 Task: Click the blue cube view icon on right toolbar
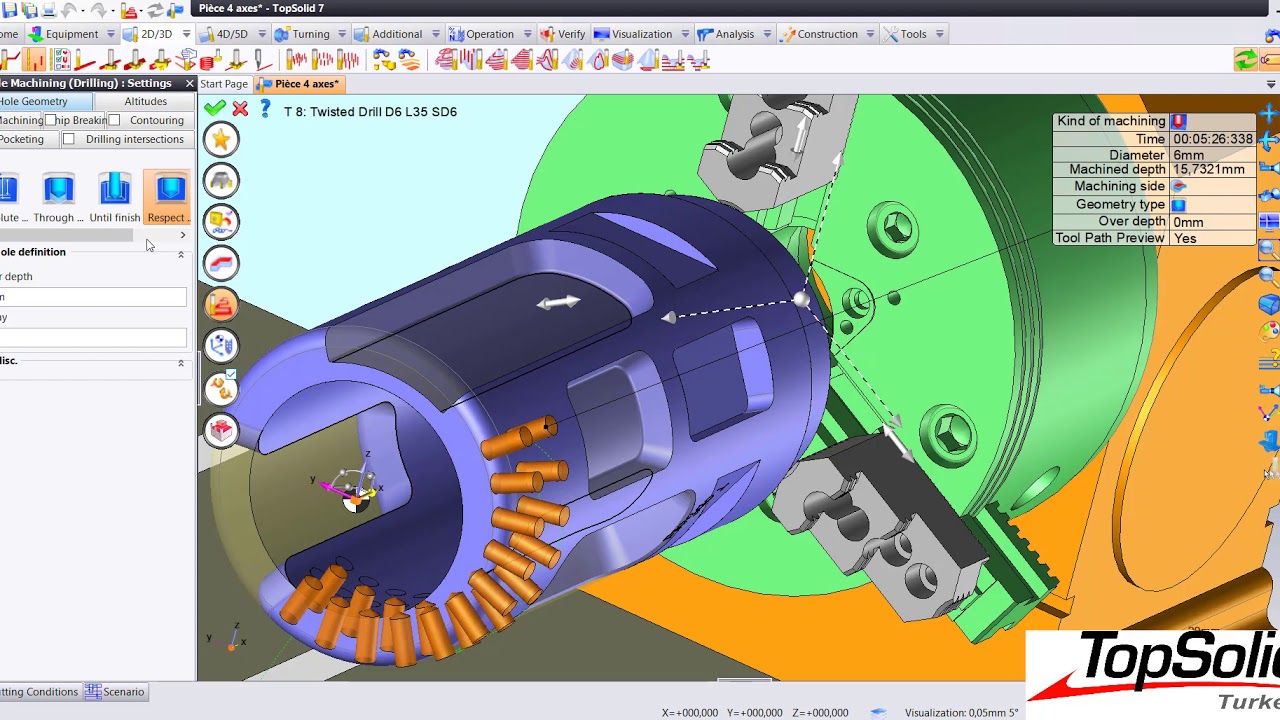coord(1269,304)
